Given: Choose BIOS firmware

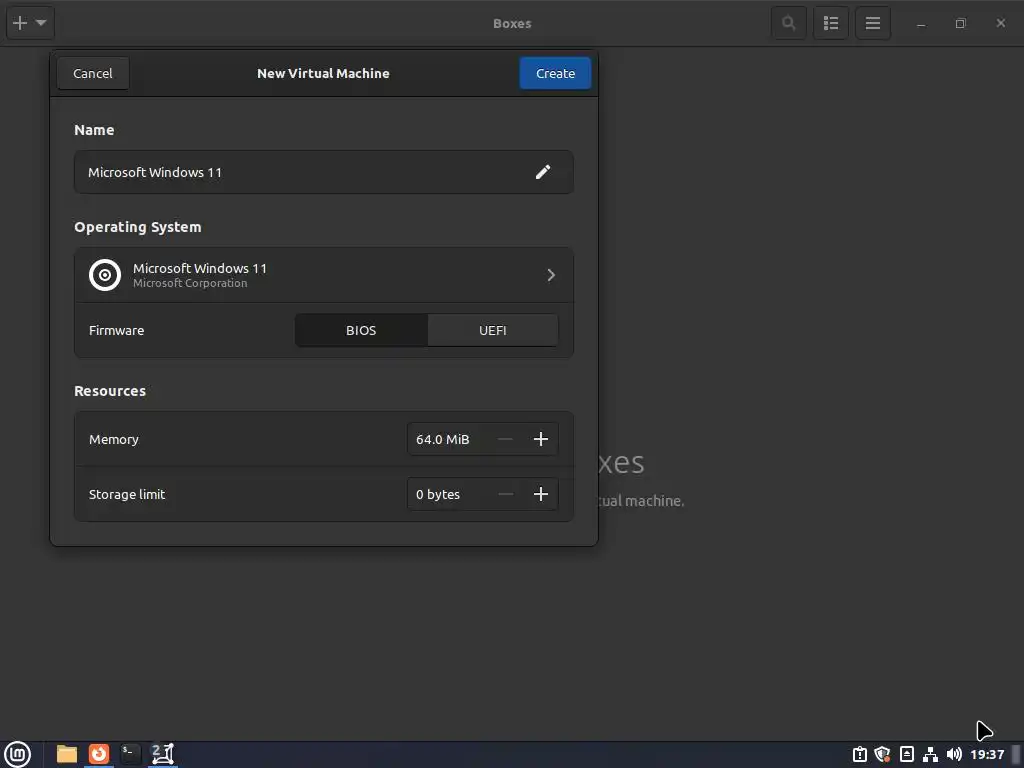Looking at the screenshot, I should pyautogui.click(x=361, y=330).
